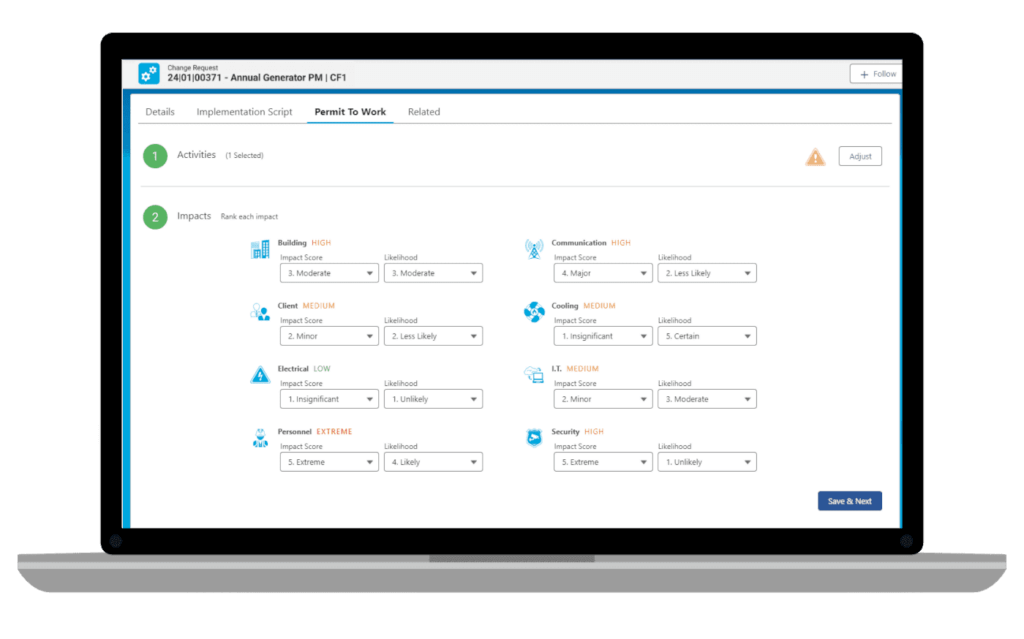Image resolution: width=1024 pixels, height=639 pixels.
Task: Select the Cooling fan icon
Action: click(x=534, y=312)
